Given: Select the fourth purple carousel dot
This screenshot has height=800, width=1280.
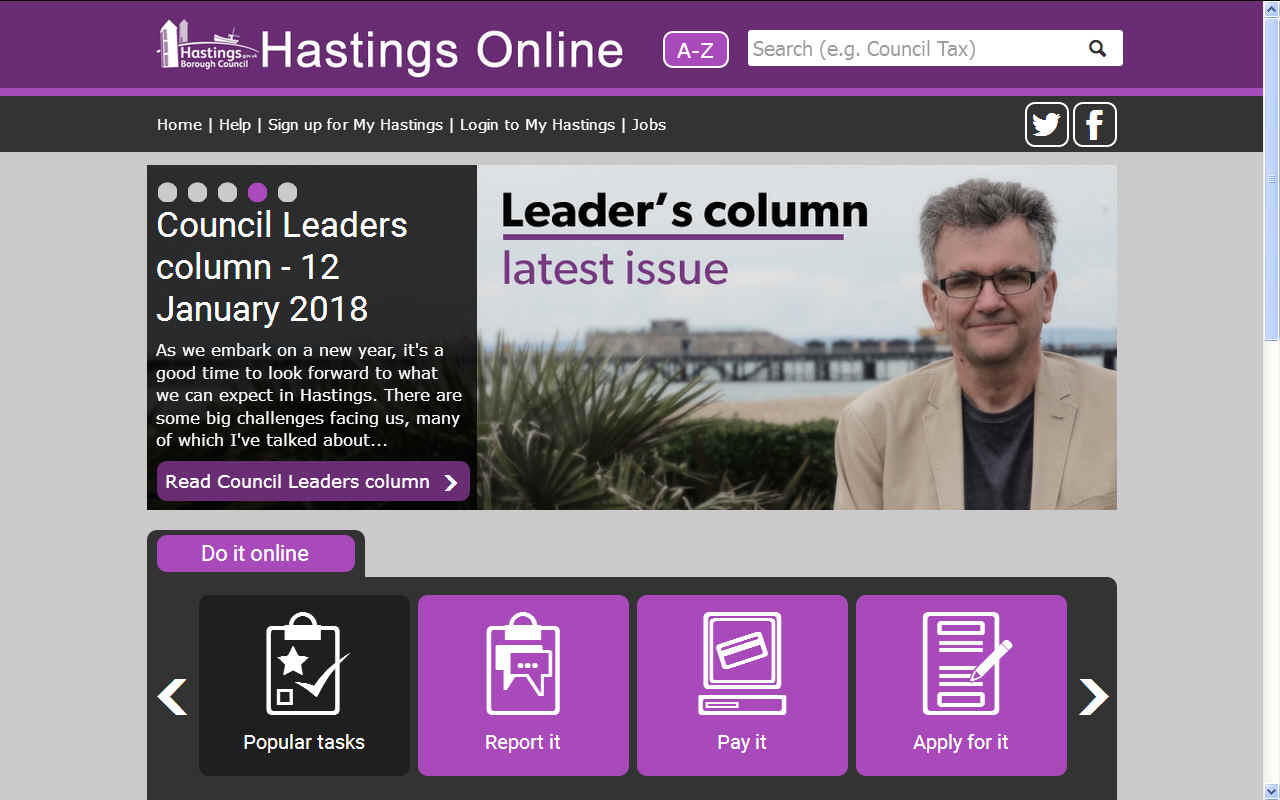Looking at the screenshot, I should pos(258,192).
